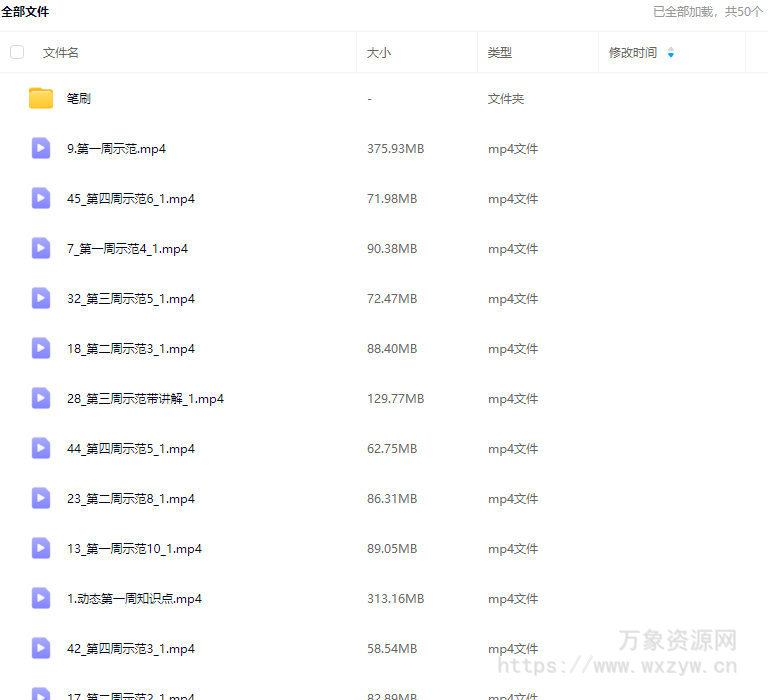The width and height of the screenshot is (768, 700).
Task: Click video icon for 13_第一周示范10_1.mp4
Action: tap(41, 548)
